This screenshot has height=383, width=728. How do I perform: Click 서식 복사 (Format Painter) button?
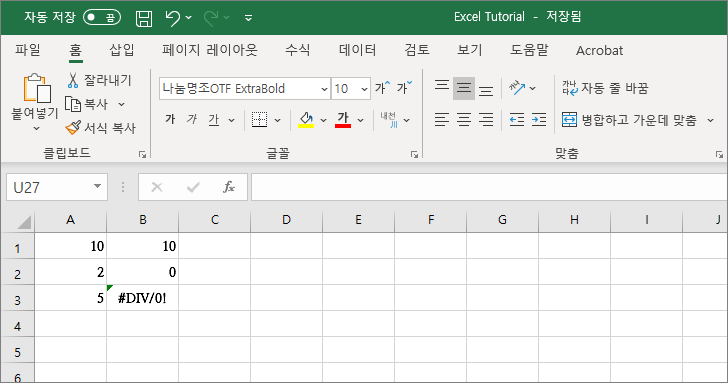pos(100,128)
